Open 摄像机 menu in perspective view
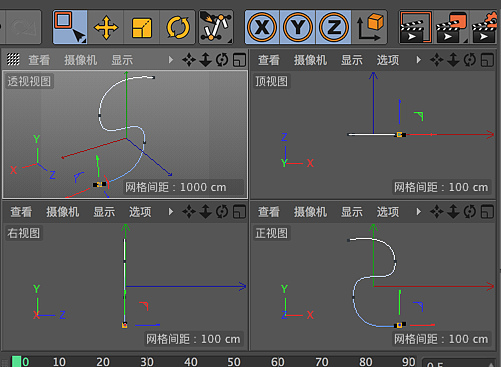This screenshot has width=501, height=367. point(81,60)
